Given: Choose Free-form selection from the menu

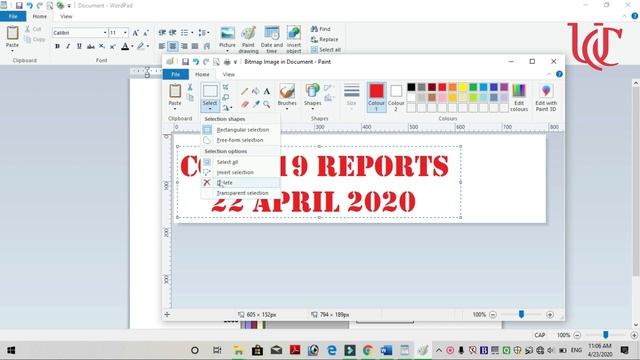Looking at the screenshot, I should (240, 140).
